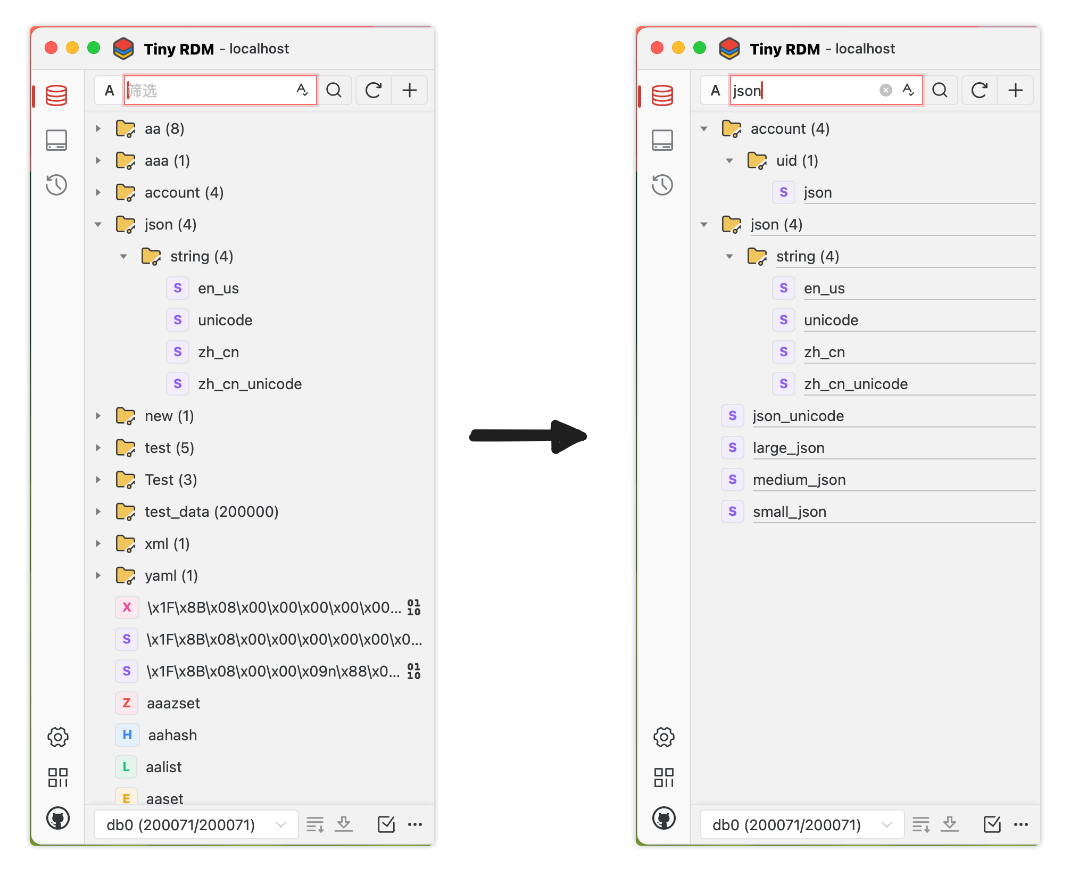This screenshot has height=878, width=1078.
Task: Open the more options ellipsis menu
Action: tap(415, 824)
